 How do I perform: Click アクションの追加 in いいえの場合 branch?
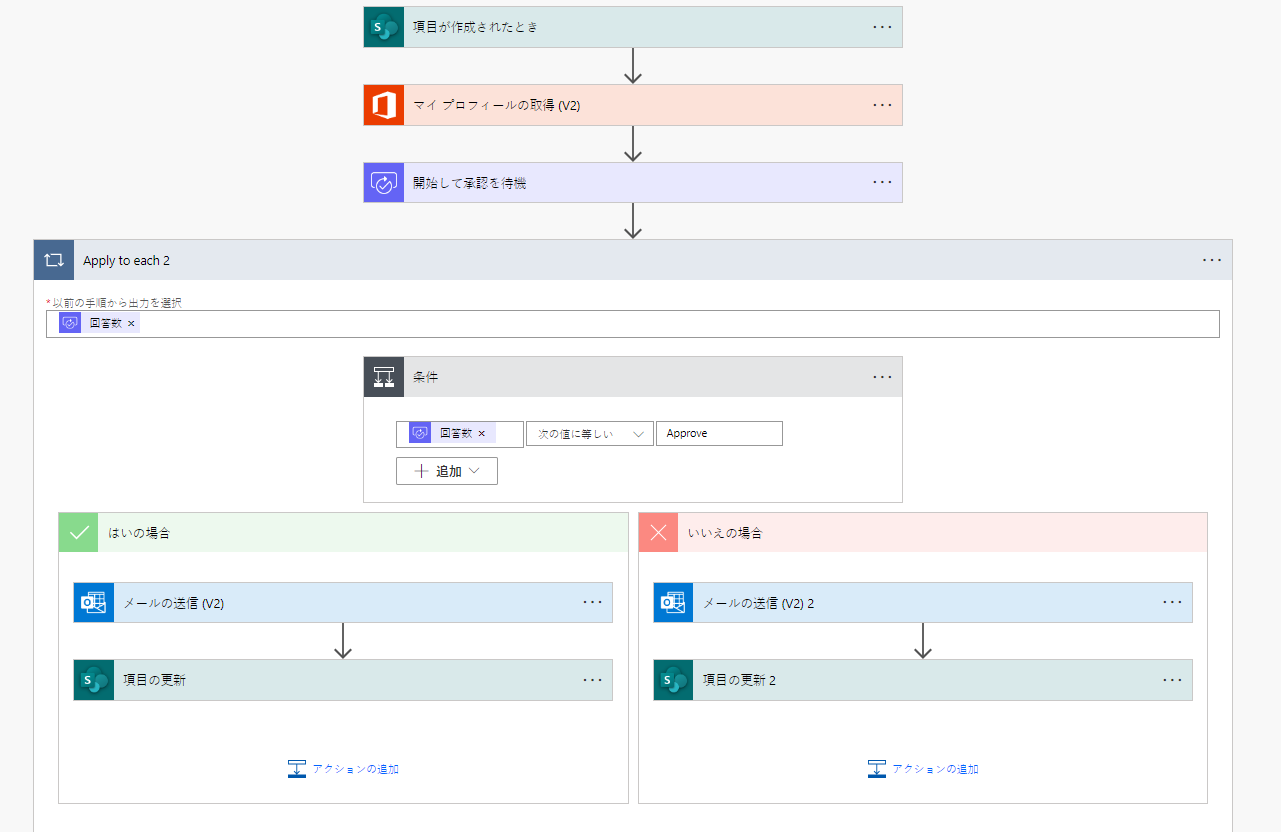coord(923,769)
